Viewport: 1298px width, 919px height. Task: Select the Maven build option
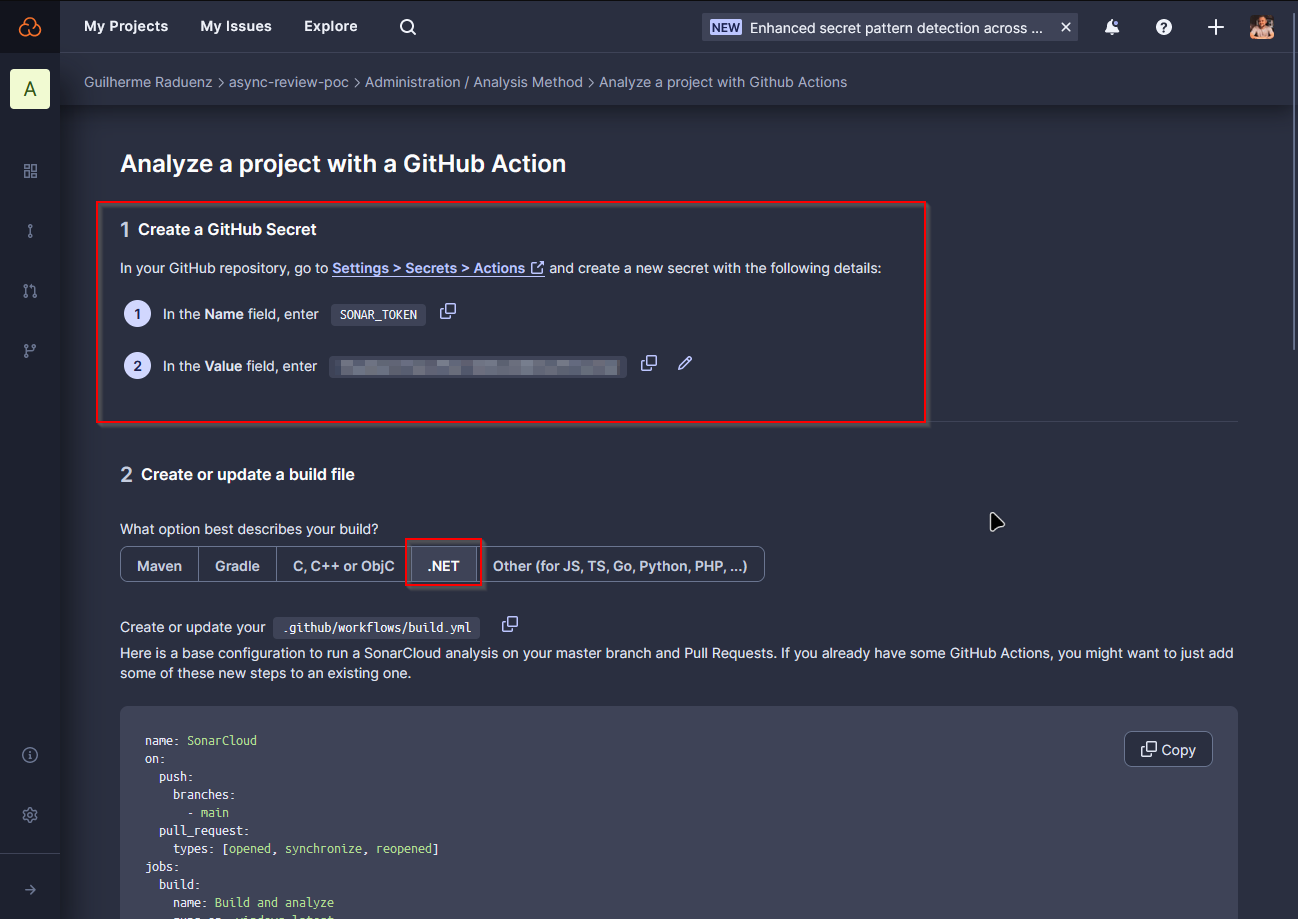click(x=160, y=565)
